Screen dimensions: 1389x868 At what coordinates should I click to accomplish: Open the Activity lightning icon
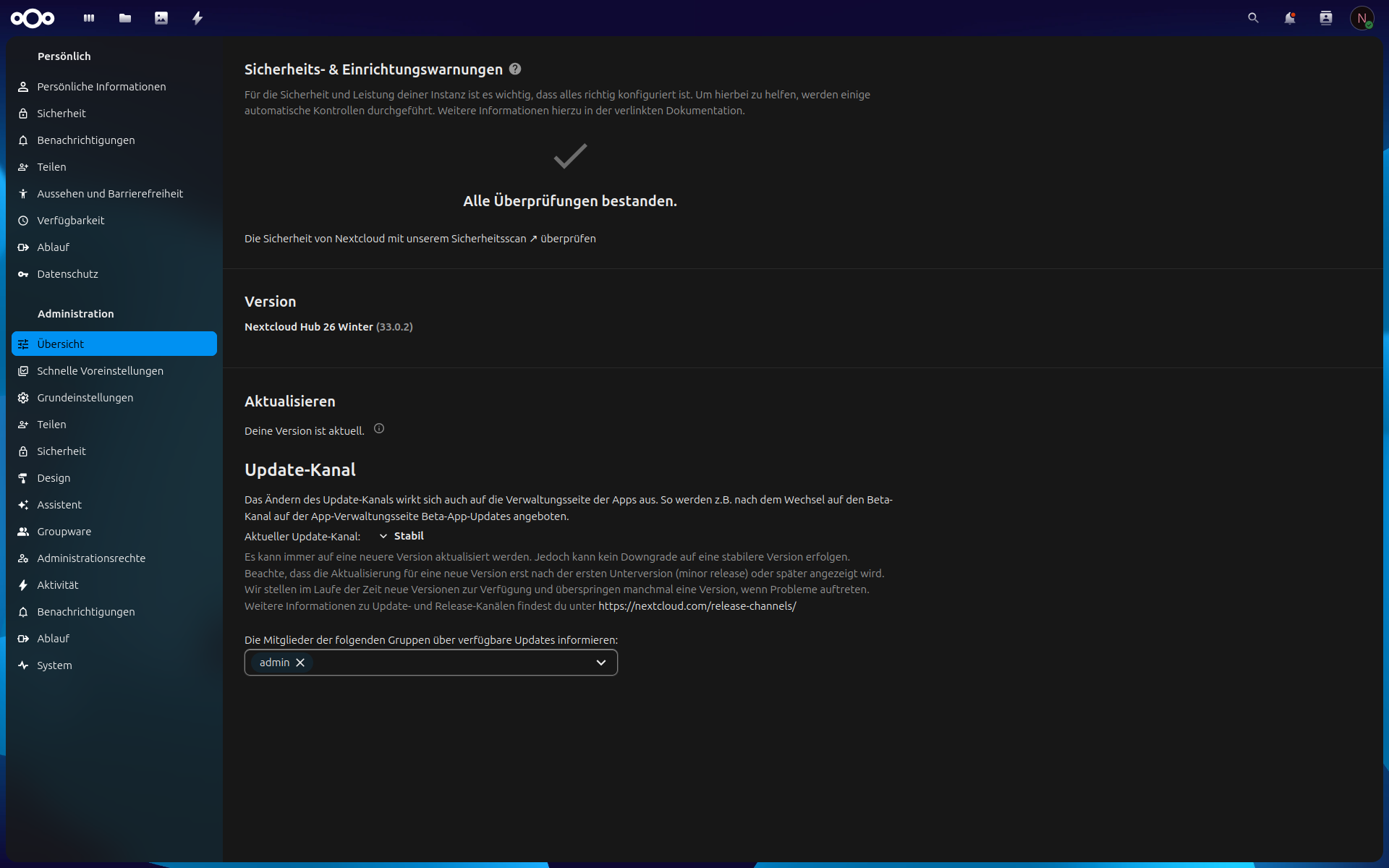[x=197, y=18]
